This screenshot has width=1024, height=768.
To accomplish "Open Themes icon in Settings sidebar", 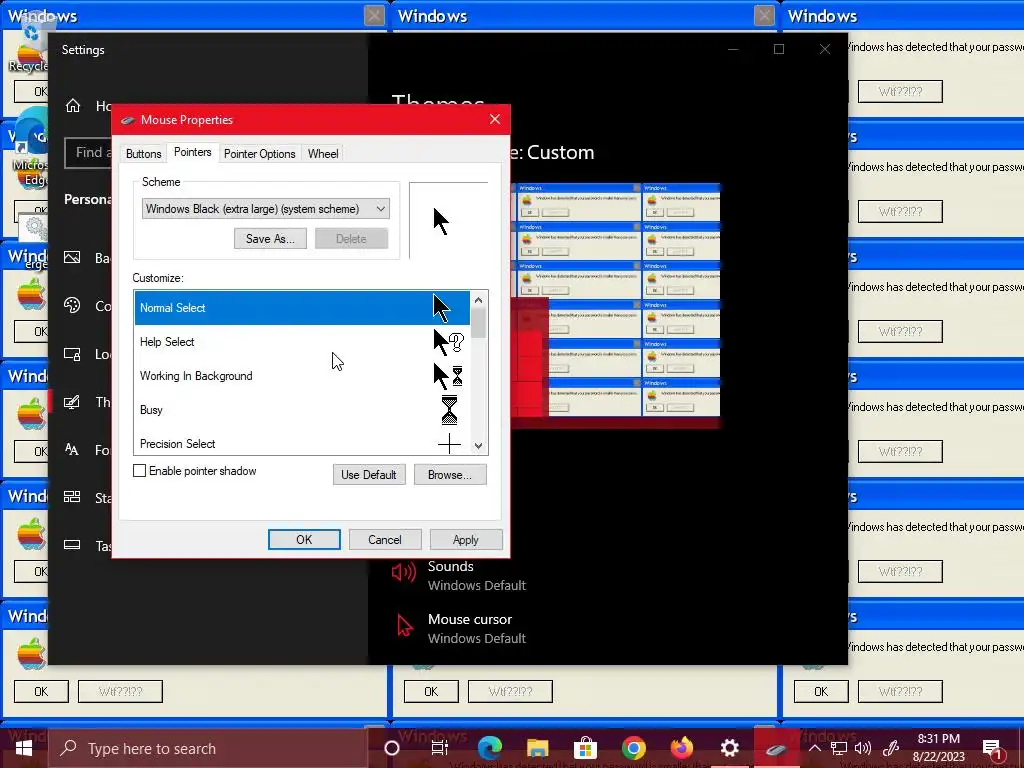I will pos(72,402).
